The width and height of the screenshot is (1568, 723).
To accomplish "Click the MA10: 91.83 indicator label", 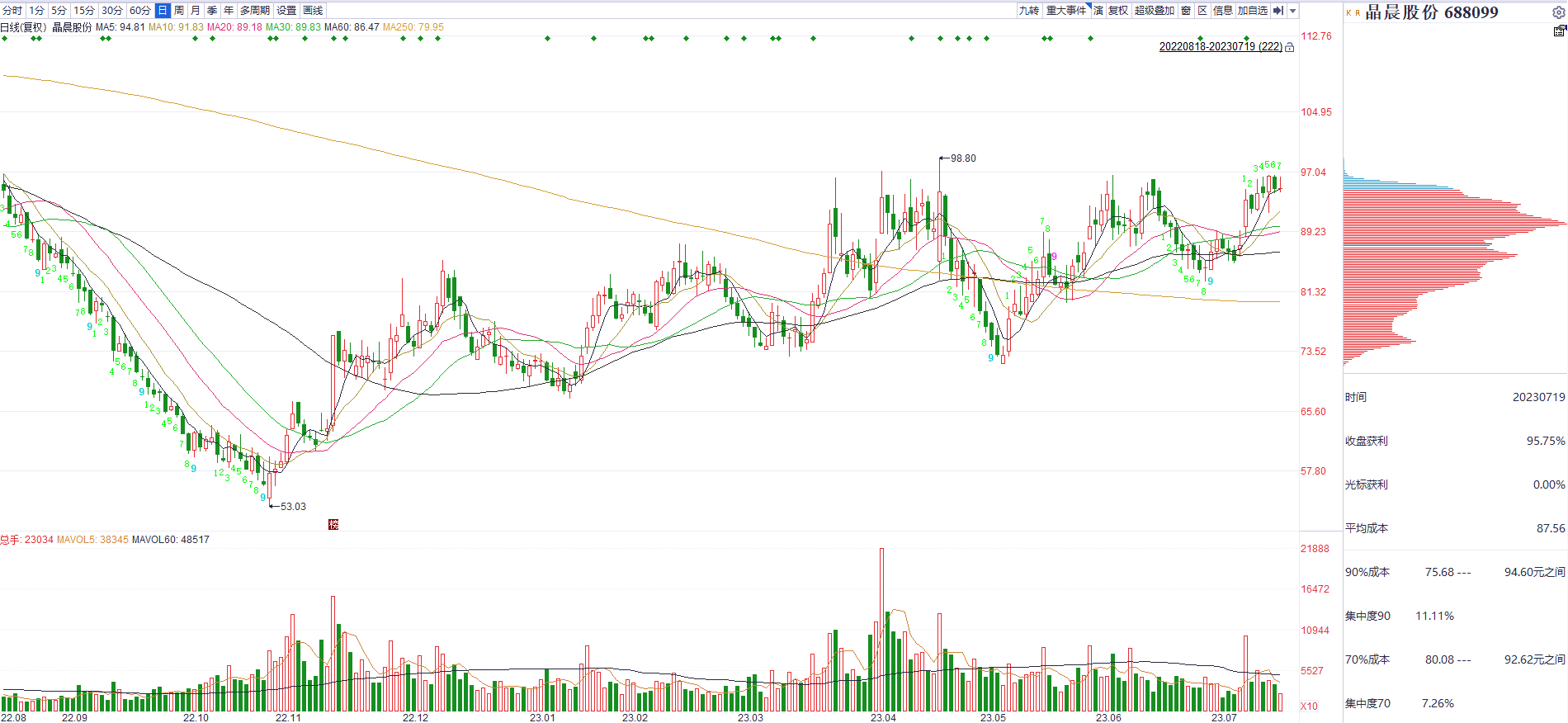I will 176,27.
